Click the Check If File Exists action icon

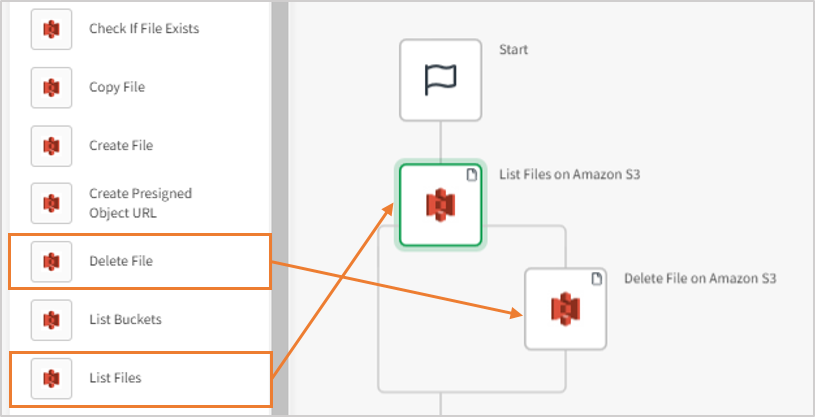click(51, 29)
